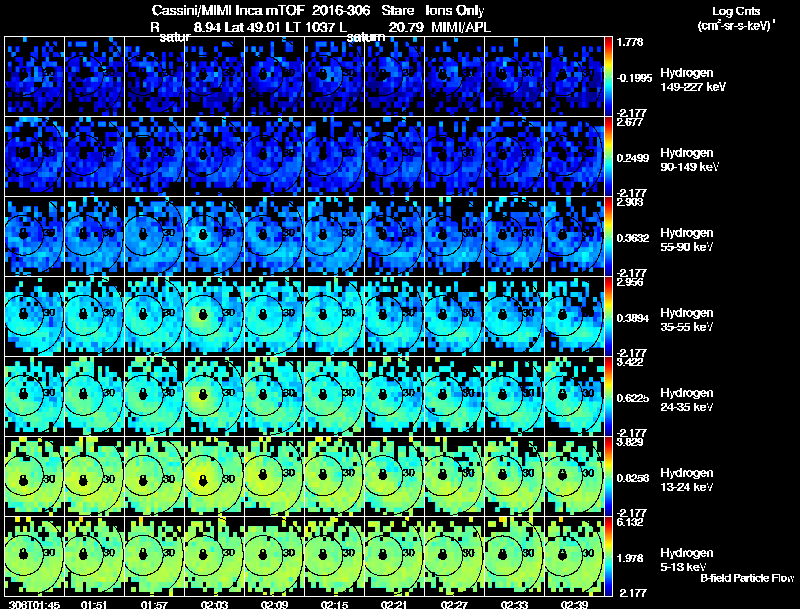Select the 5-13 keV panel at 02:09
The height and width of the screenshot is (609, 800).
click(x=274, y=556)
